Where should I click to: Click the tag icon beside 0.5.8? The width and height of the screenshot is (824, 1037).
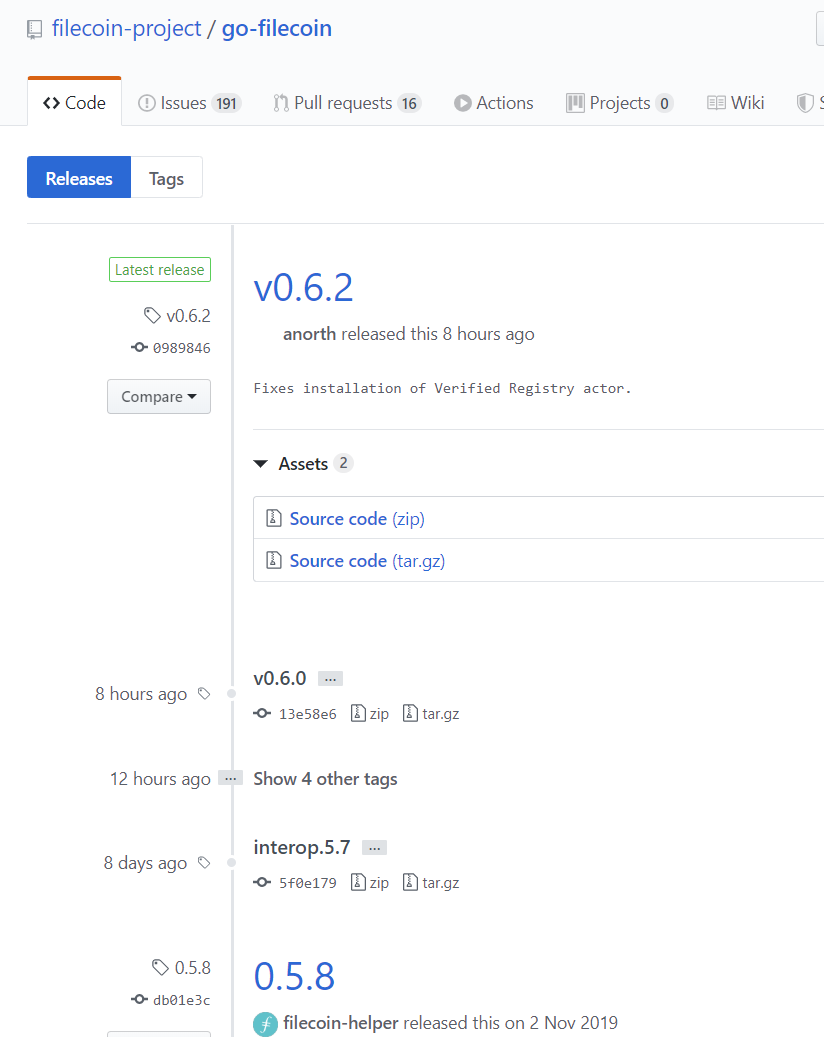(160, 968)
